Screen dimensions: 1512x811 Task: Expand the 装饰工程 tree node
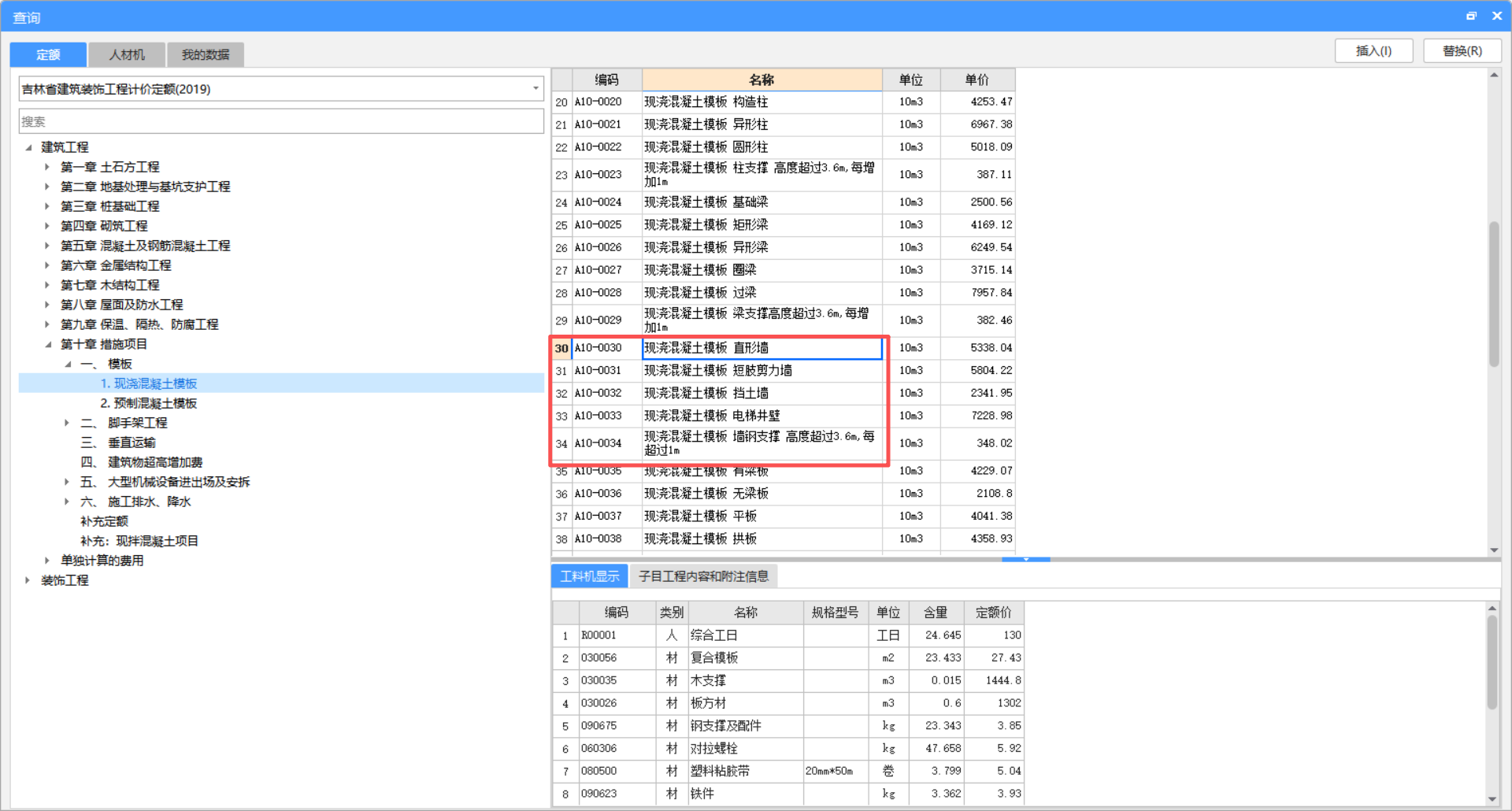pos(28,580)
